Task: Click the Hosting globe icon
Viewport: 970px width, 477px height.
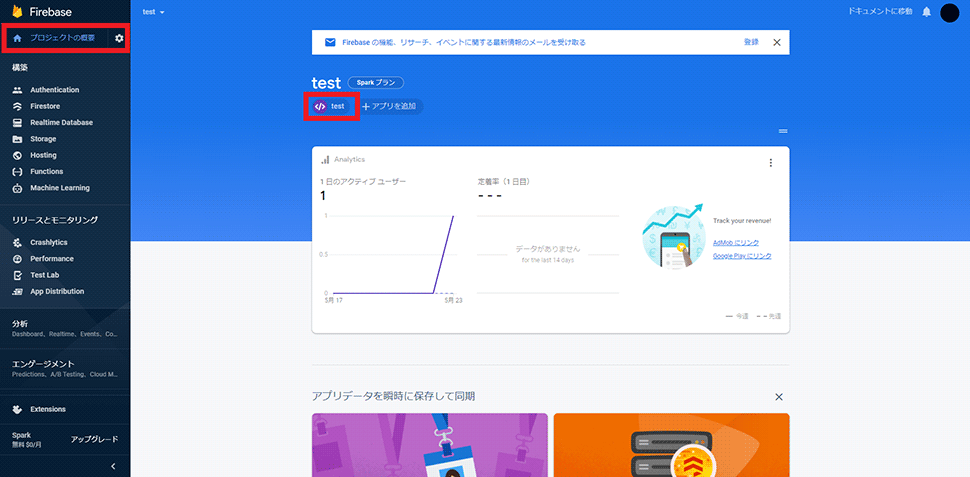Action: pos(17,155)
